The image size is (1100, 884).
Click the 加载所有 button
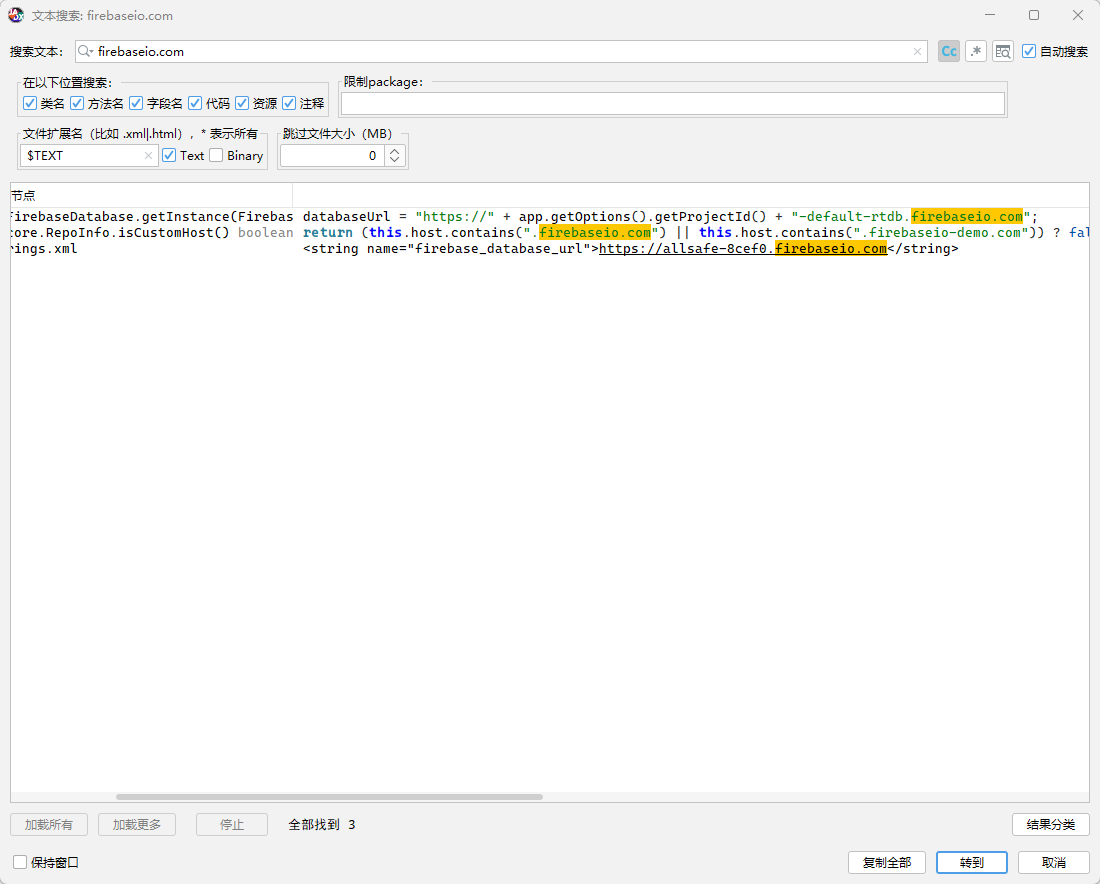[49, 824]
